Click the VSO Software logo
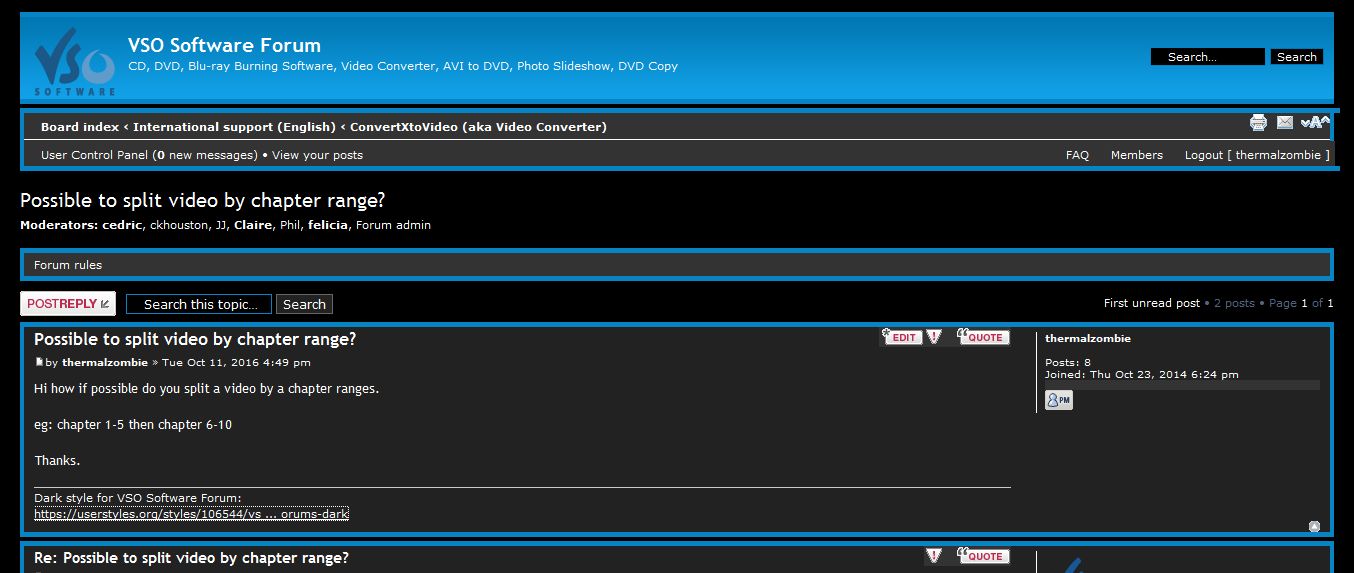1354x573 pixels. click(75, 61)
